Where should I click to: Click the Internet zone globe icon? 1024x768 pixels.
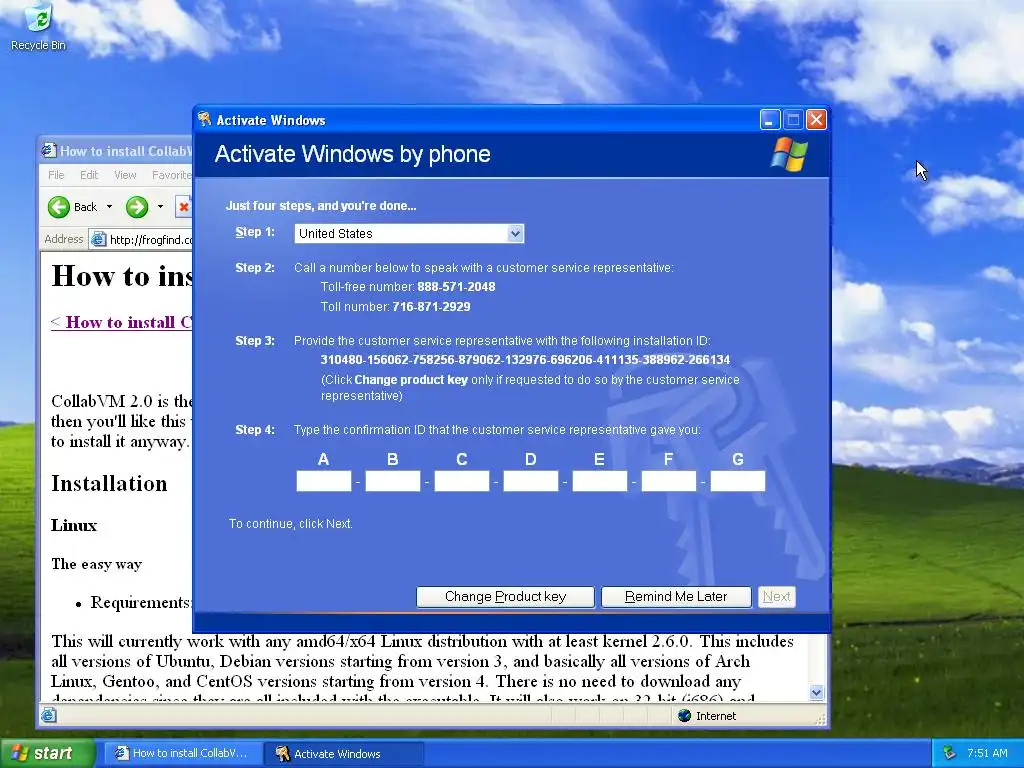tap(684, 716)
